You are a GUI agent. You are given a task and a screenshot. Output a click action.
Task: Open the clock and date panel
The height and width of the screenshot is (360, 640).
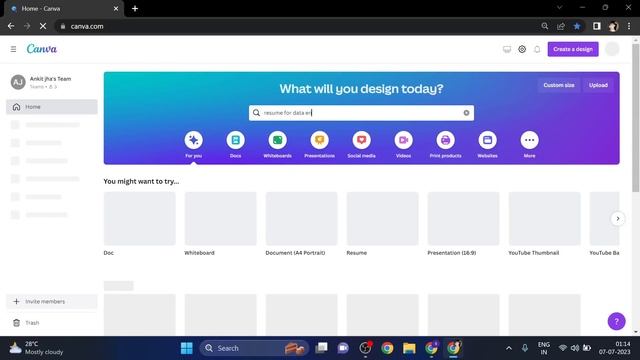click(614, 348)
